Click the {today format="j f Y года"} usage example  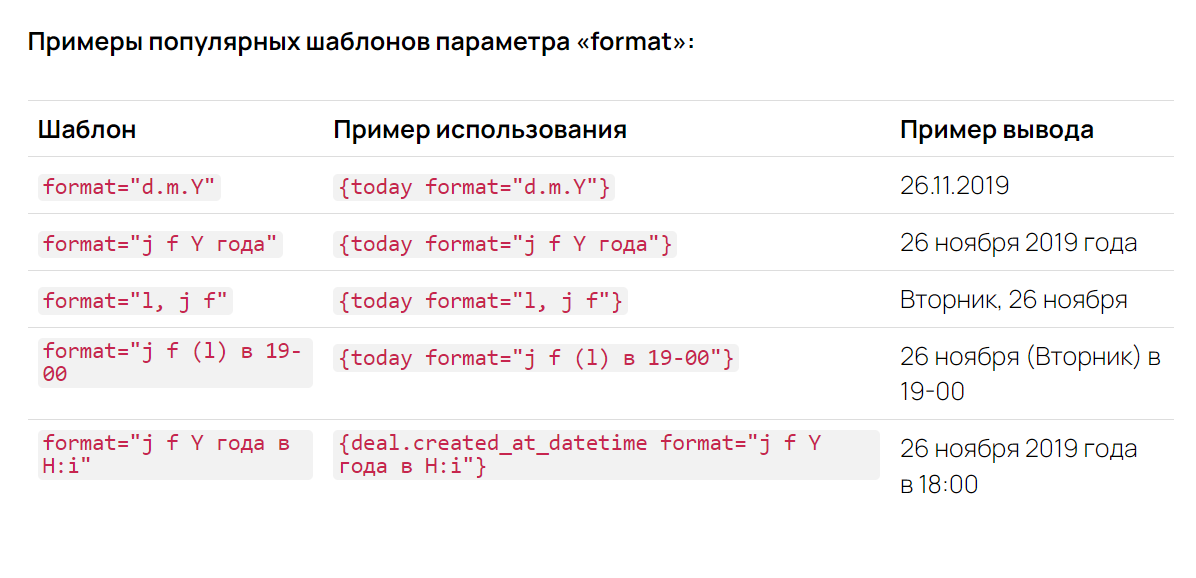point(505,244)
